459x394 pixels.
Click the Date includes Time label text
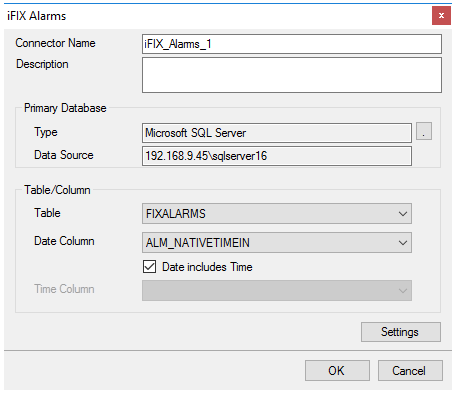(x=207, y=267)
